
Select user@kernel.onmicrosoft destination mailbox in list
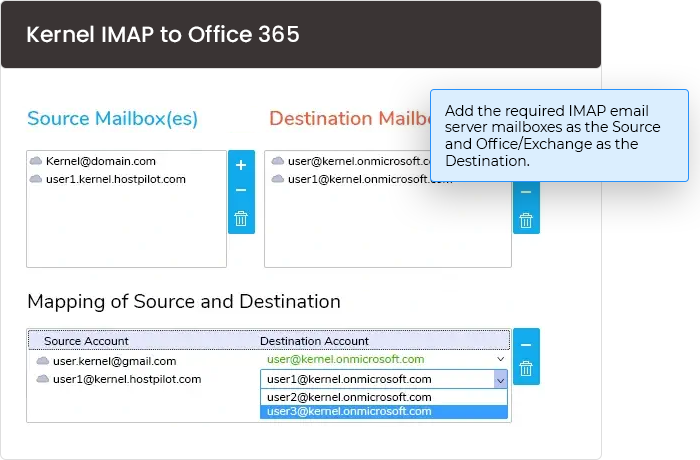pyautogui.click(x=359, y=161)
